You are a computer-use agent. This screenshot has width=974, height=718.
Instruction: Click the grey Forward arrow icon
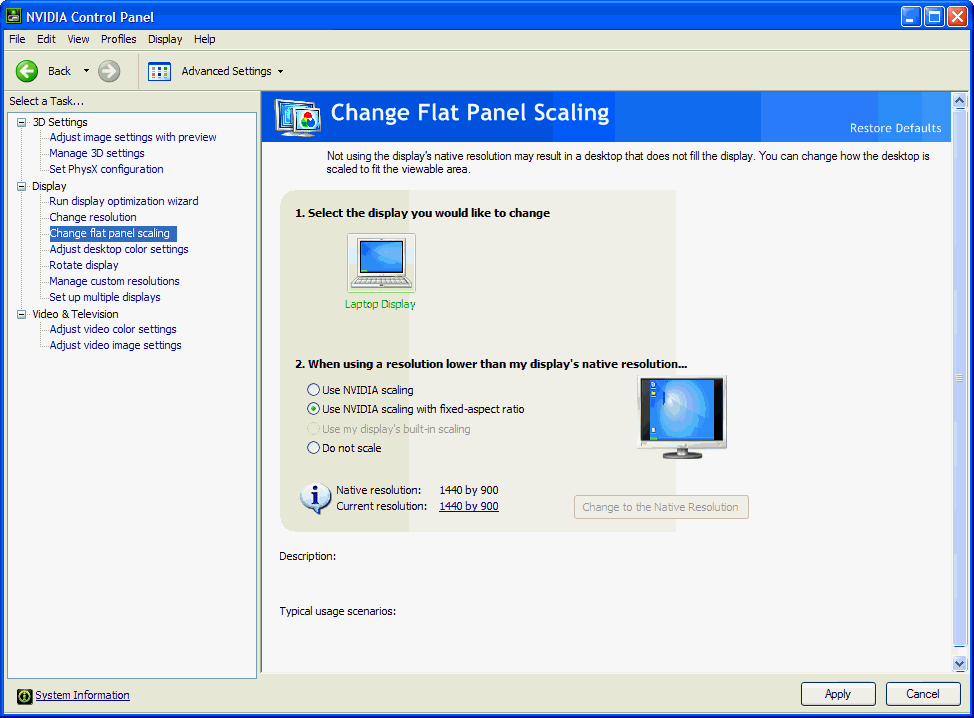109,71
